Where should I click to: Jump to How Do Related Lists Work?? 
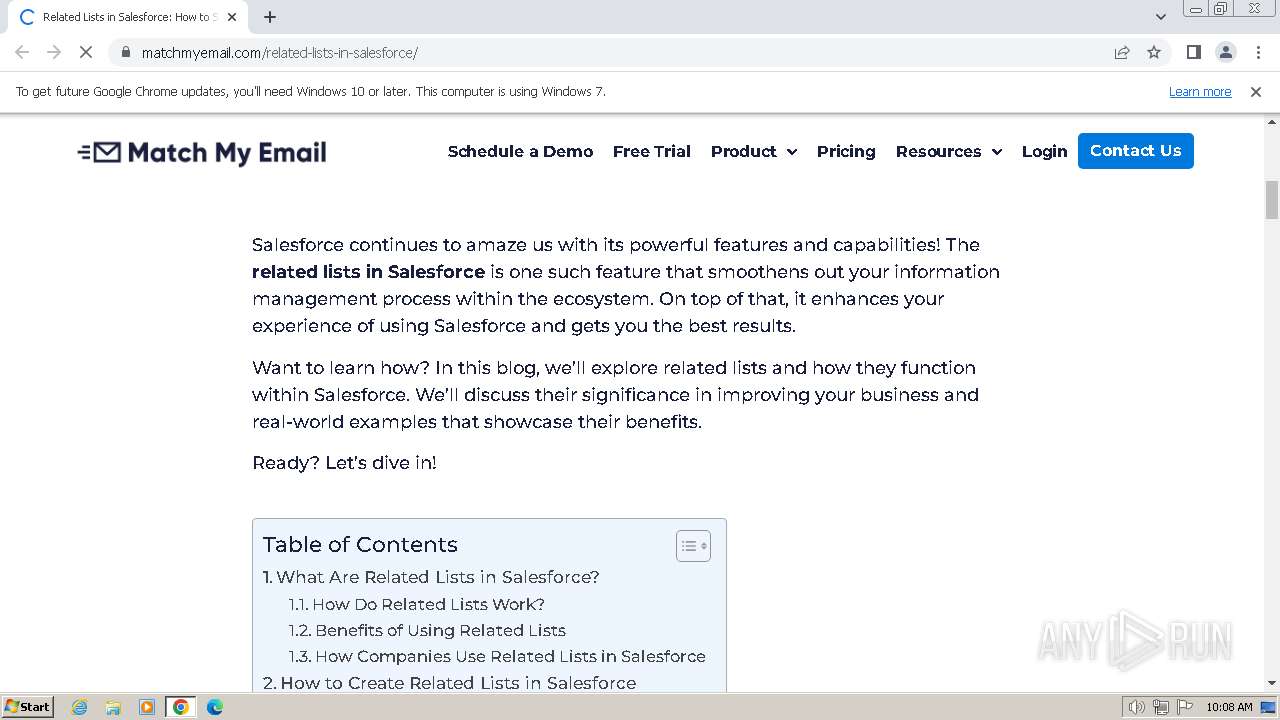coord(417,604)
